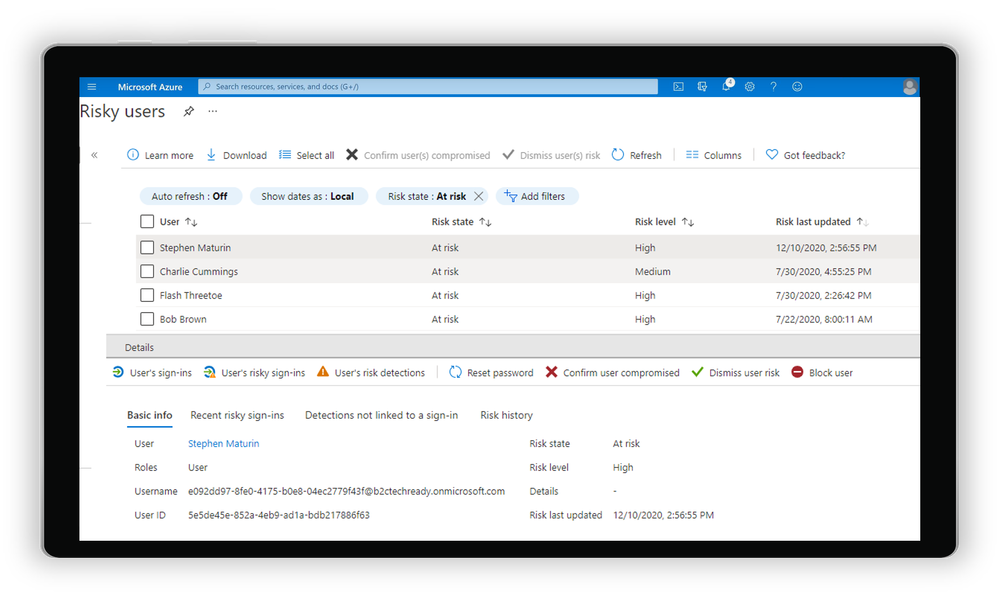Open portal settings gear
This screenshot has width=998, height=593.
(750, 87)
